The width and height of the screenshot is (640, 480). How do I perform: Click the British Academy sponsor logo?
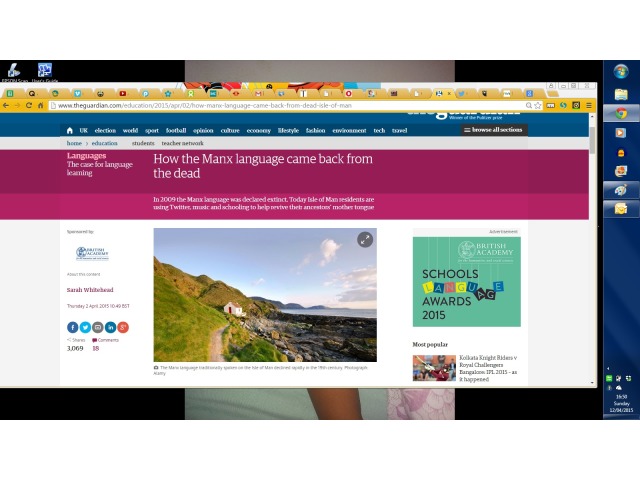[x=92, y=253]
